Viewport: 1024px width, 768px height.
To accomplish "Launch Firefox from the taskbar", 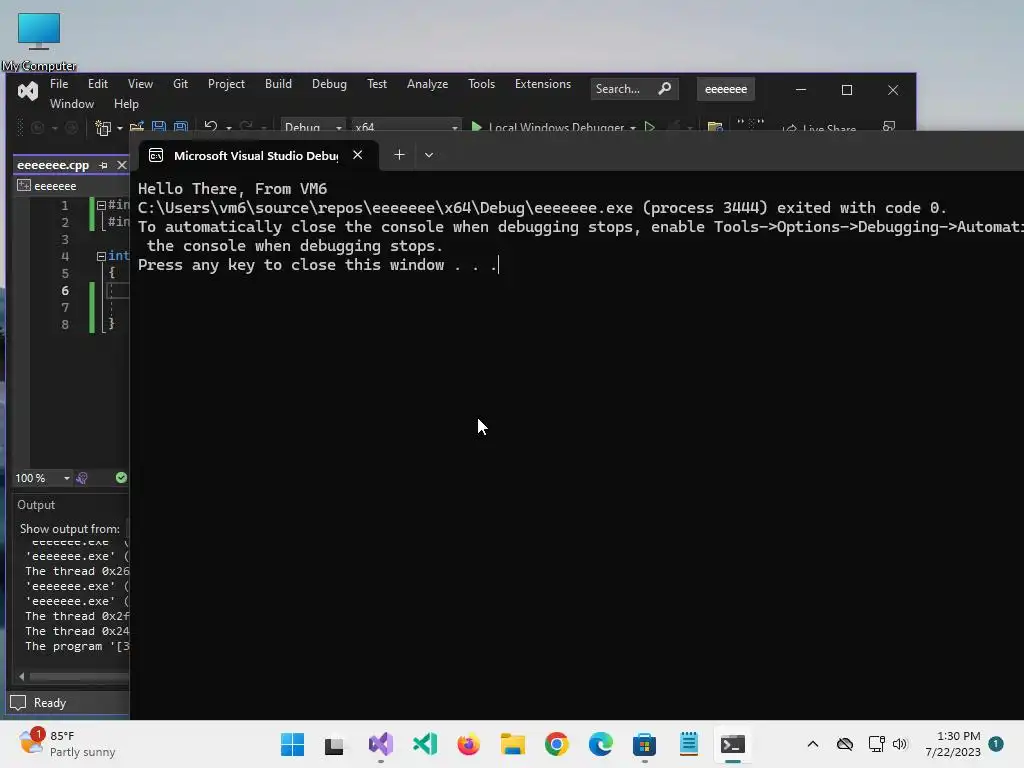I will [468, 744].
